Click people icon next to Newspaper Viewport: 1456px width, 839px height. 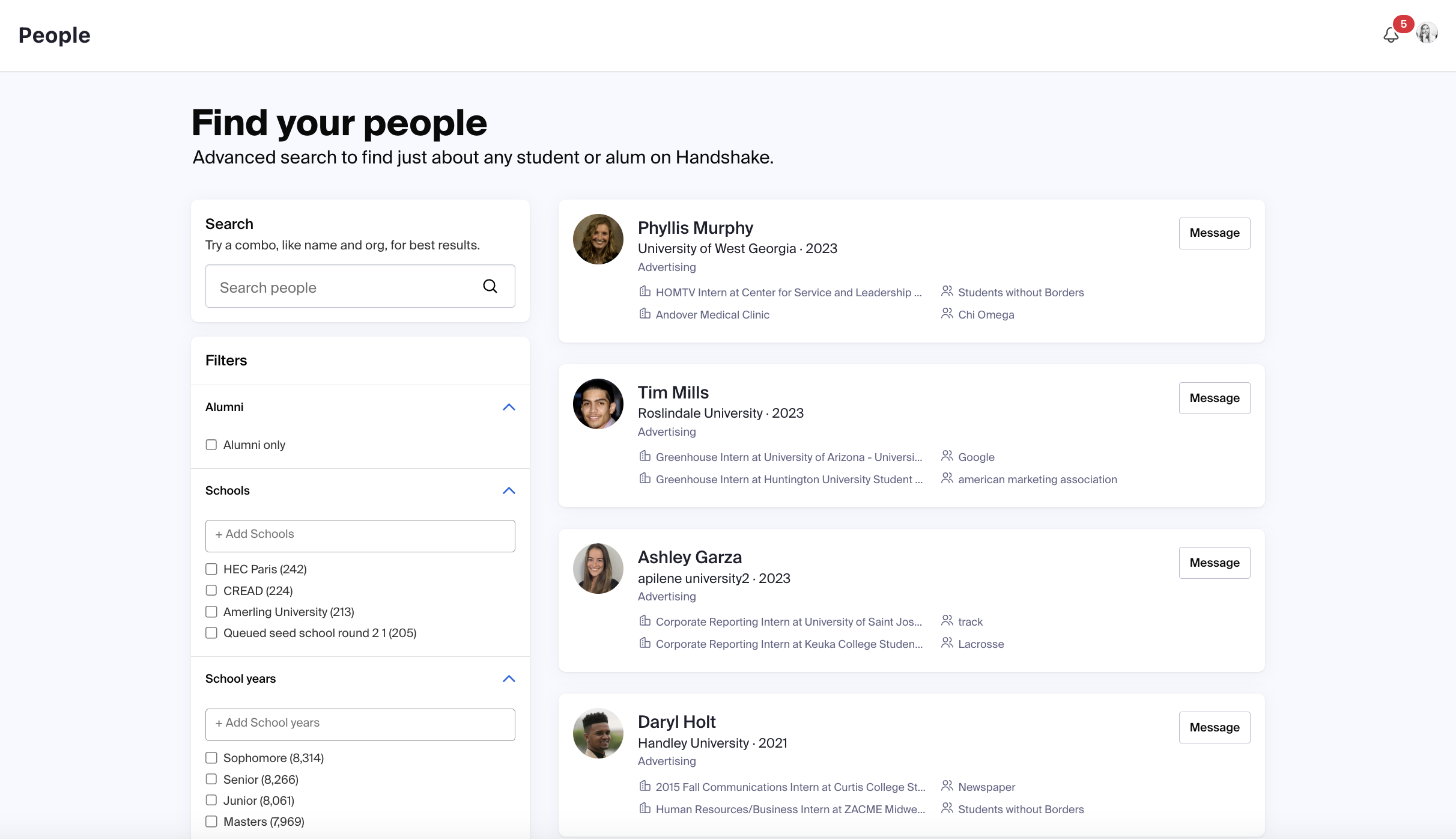pos(947,786)
